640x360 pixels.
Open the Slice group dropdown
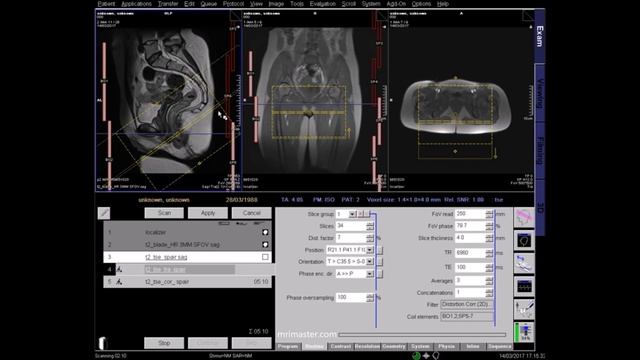(352, 214)
